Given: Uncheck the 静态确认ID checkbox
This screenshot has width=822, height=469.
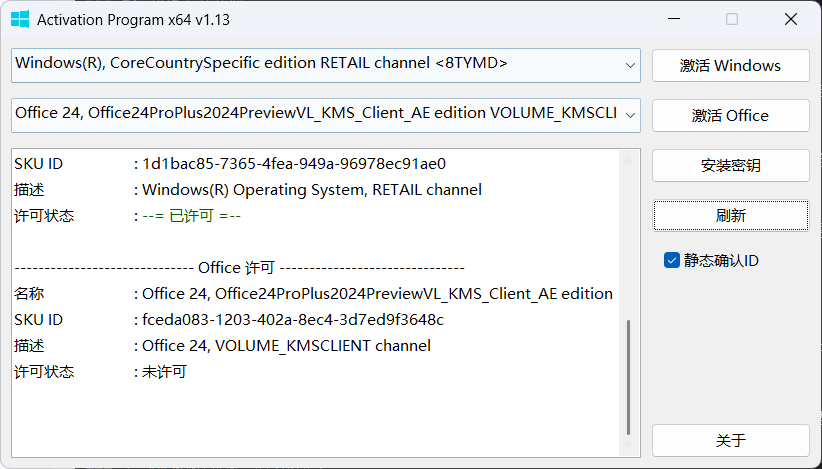Looking at the screenshot, I should 672,260.
